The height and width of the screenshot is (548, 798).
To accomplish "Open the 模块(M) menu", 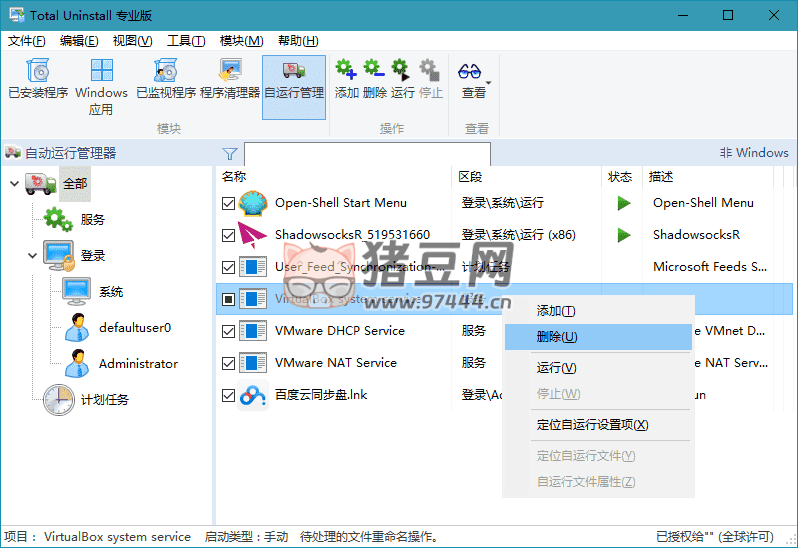I will 241,41.
